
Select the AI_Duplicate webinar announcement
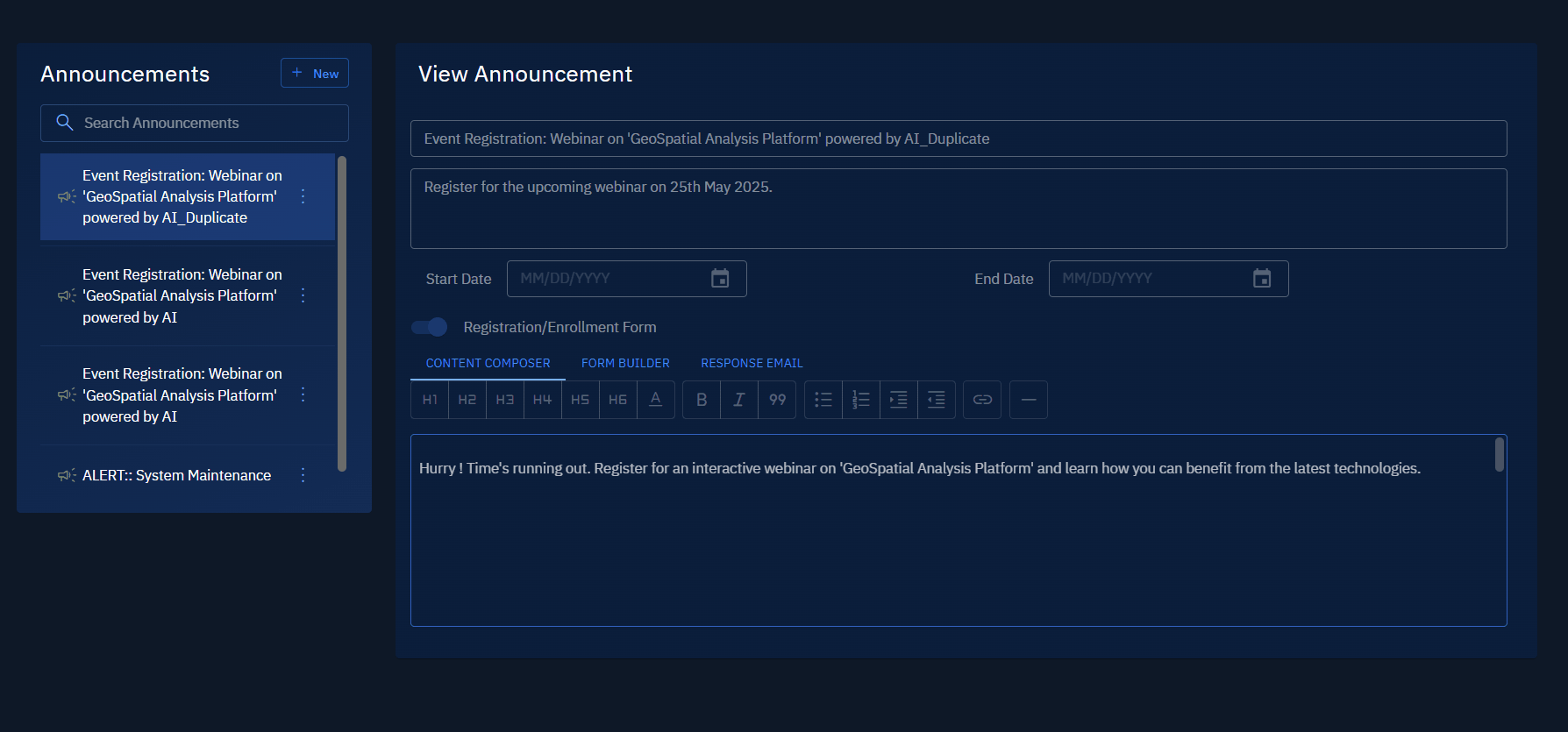[188, 196]
